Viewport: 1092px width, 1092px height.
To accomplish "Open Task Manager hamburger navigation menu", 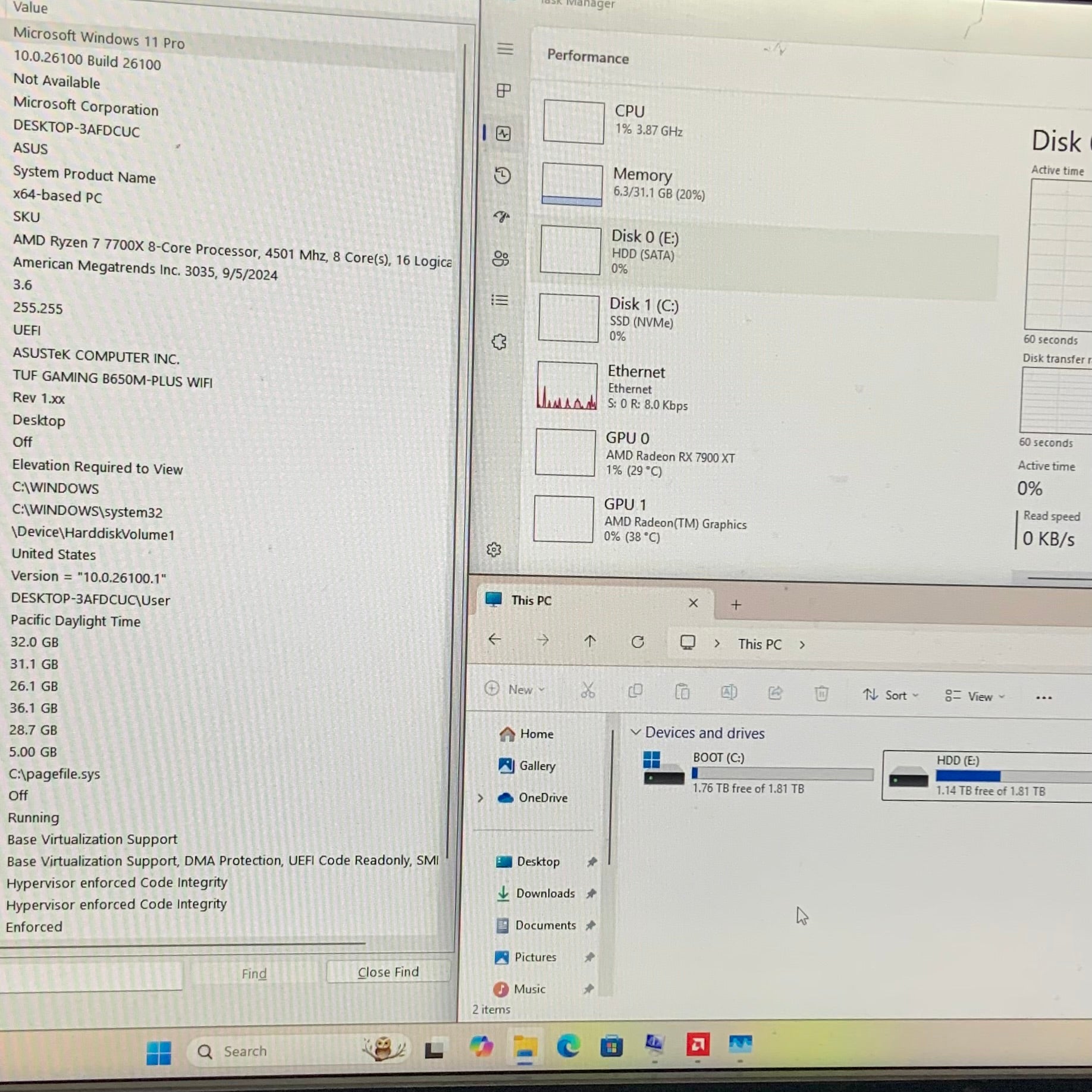I will 505,49.
